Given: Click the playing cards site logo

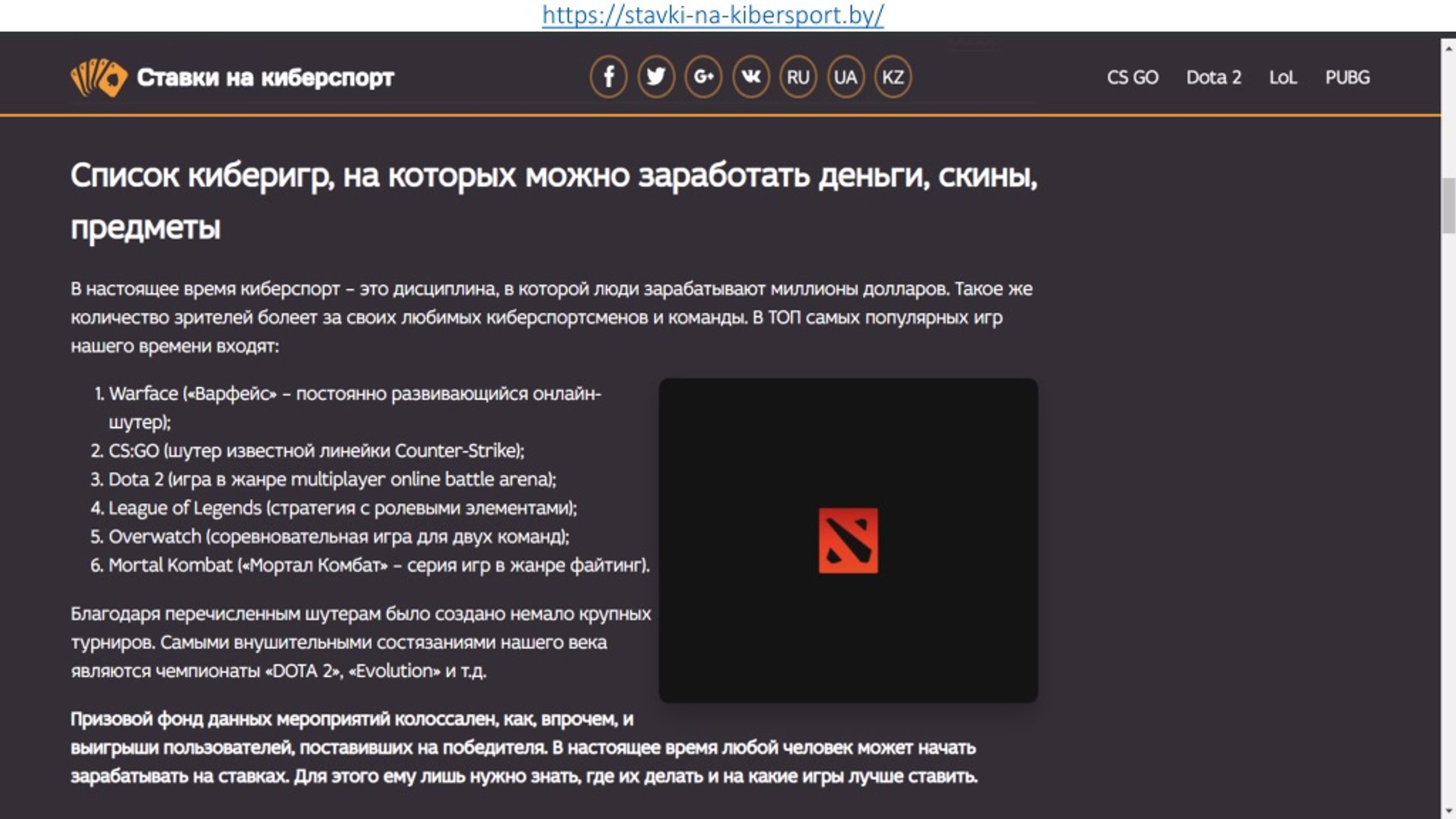Looking at the screenshot, I should (x=99, y=77).
